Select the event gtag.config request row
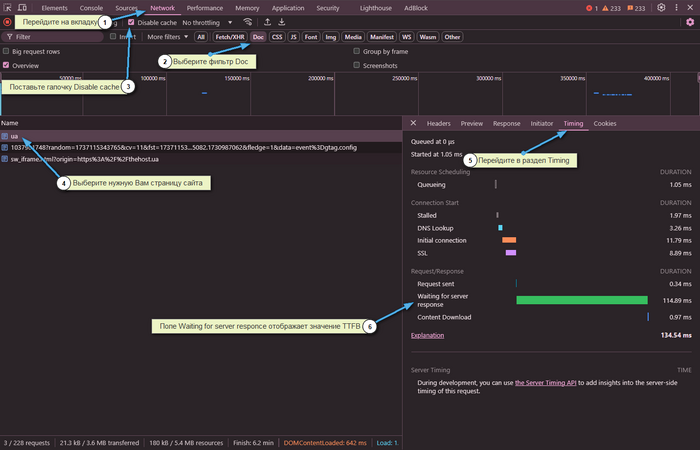The height and width of the screenshot is (450, 700). 201,147
